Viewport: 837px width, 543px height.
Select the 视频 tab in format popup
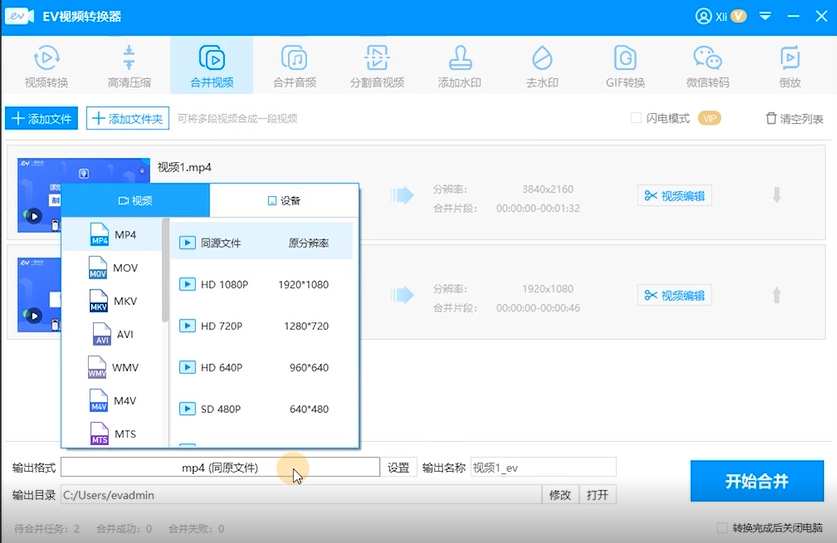pyautogui.click(x=136, y=200)
